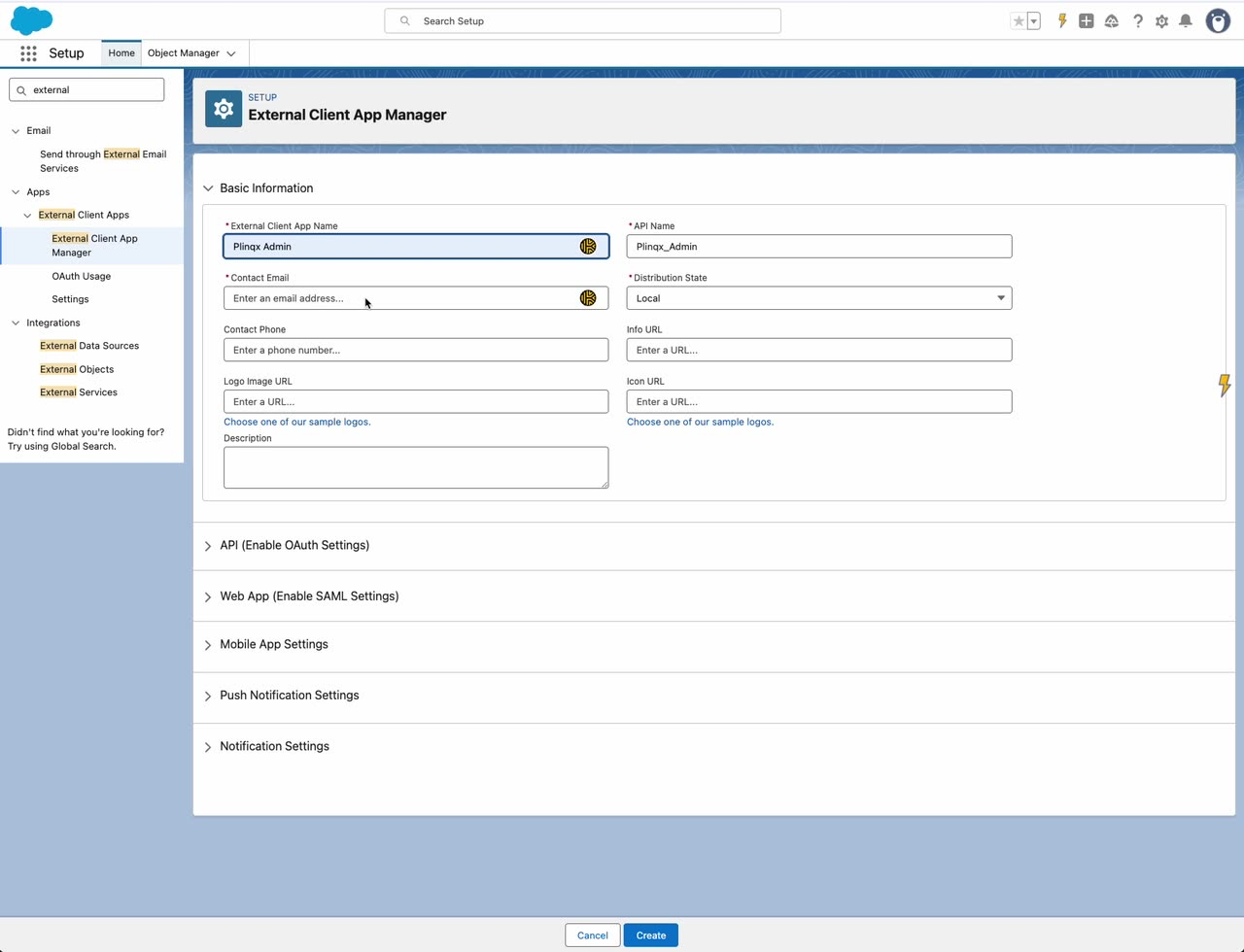Open the App Launcher grid icon
The width and height of the screenshot is (1244, 952).
[28, 53]
